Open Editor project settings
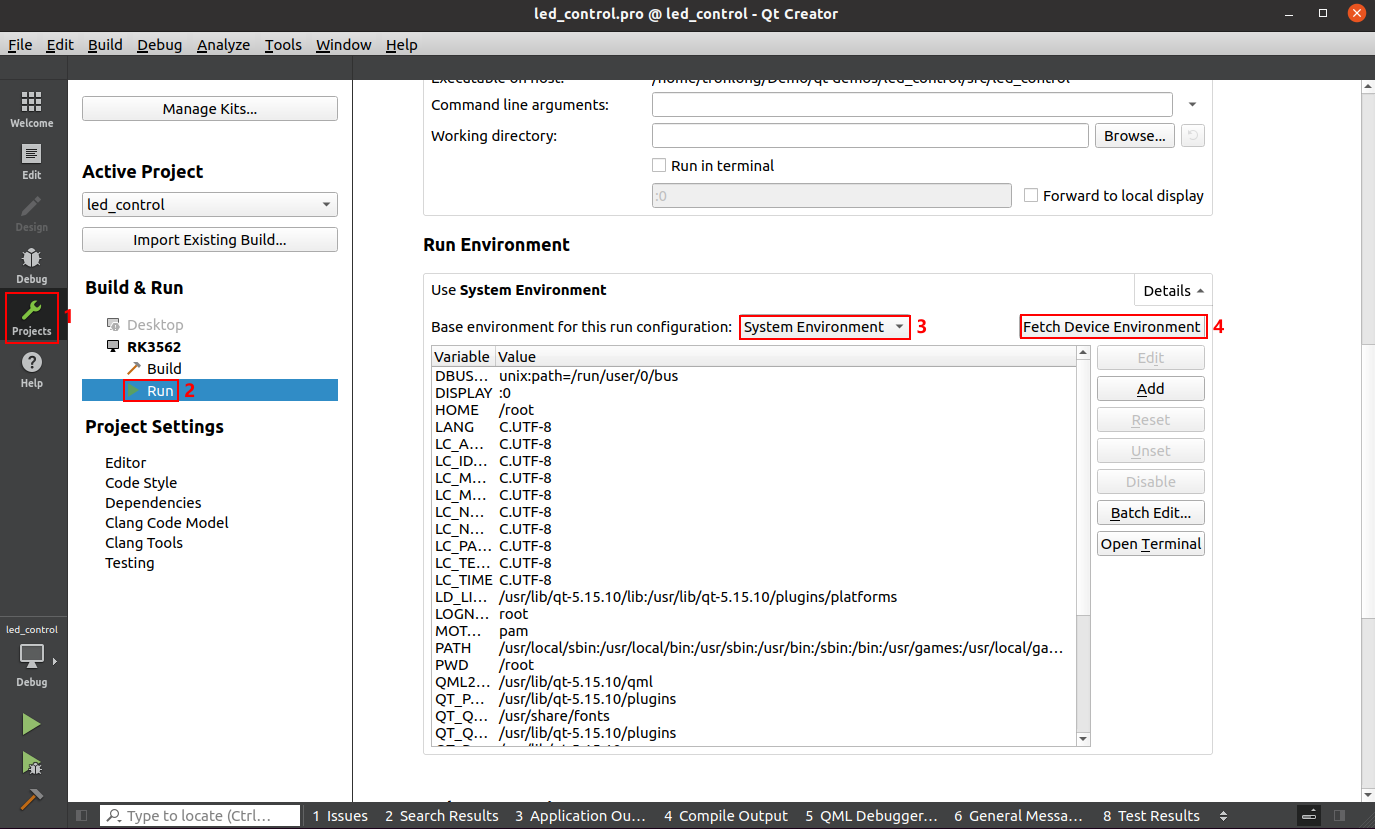1375x829 pixels. point(126,463)
